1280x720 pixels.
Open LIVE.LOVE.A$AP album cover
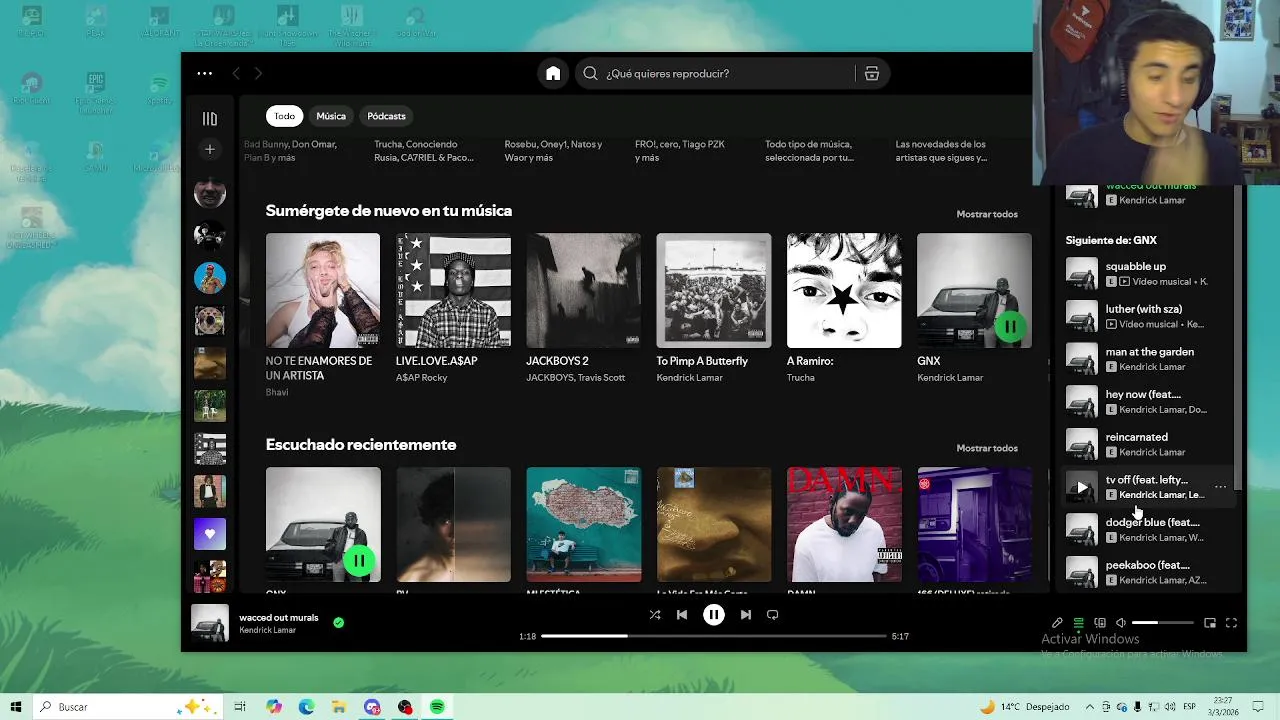pos(453,291)
